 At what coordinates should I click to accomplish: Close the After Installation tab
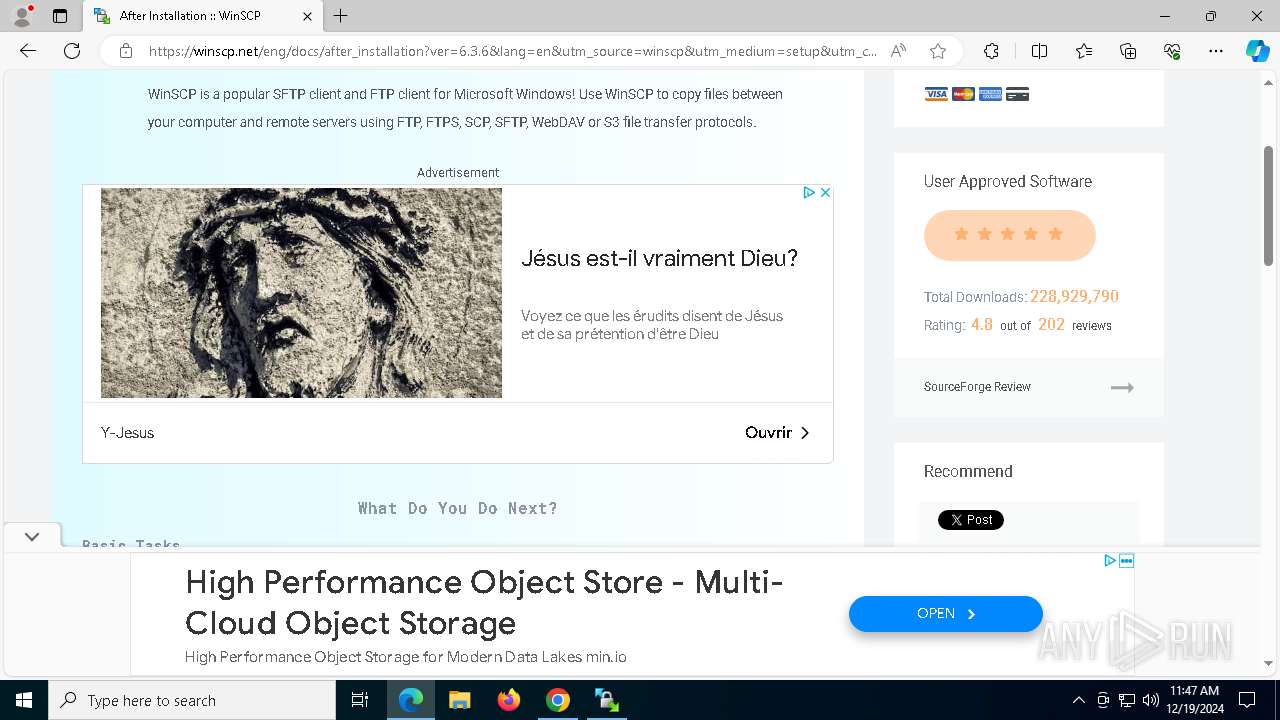coord(307,16)
